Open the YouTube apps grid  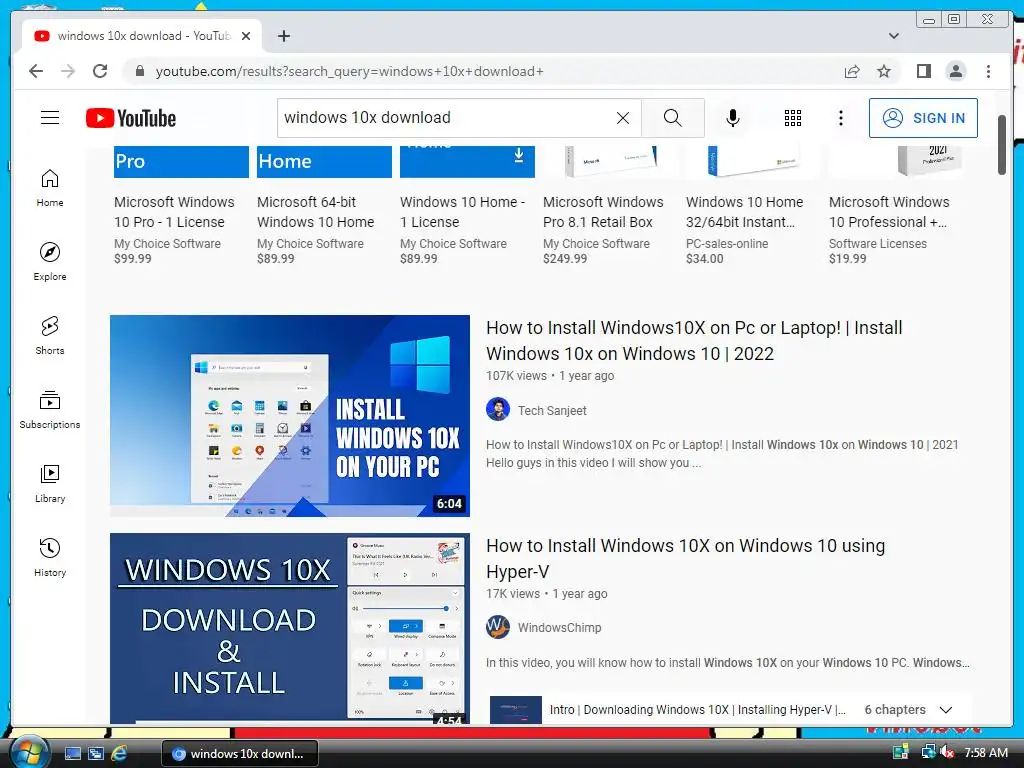tap(793, 118)
